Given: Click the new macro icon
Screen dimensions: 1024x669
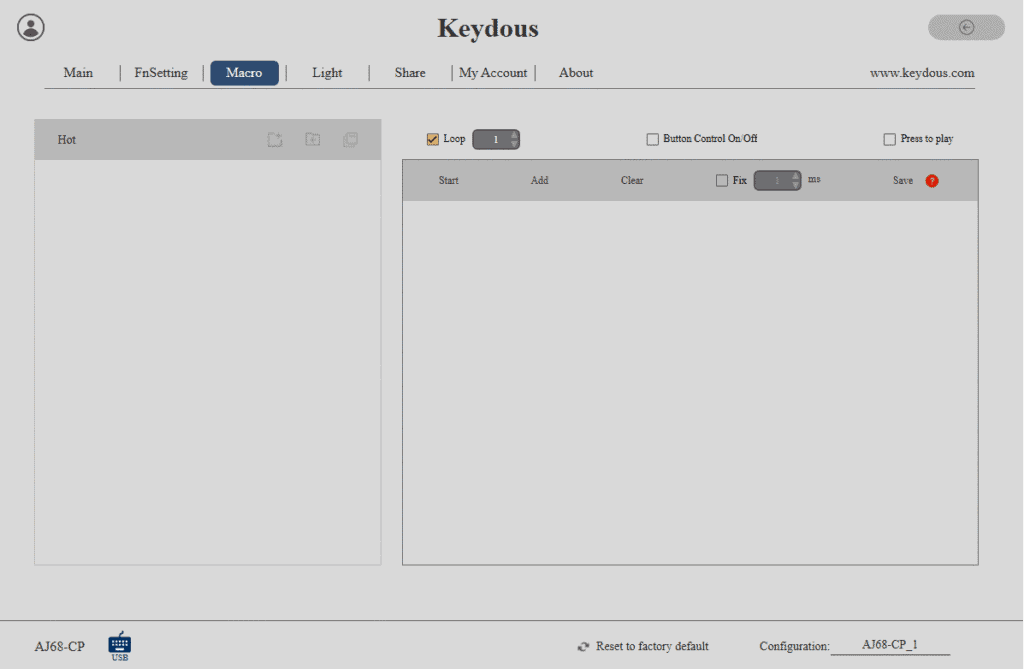Looking at the screenshot, I should click(275, 139).
